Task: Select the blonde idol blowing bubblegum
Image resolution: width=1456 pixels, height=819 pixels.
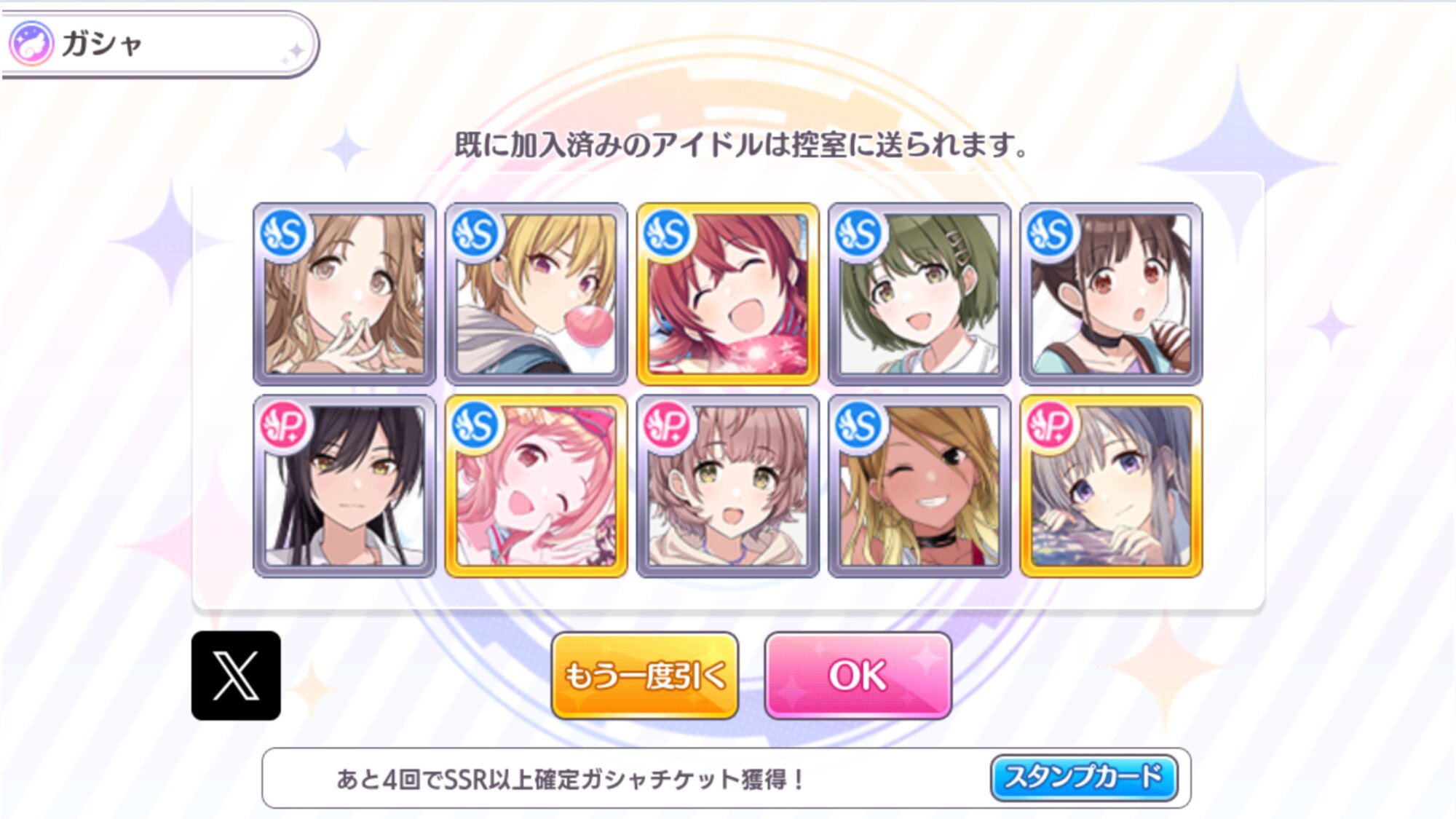Action: tap(536, 294)
